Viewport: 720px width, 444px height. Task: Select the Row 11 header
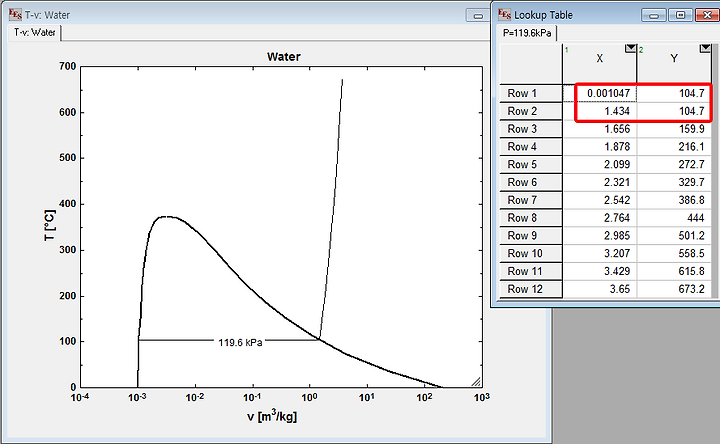[531, 271]
